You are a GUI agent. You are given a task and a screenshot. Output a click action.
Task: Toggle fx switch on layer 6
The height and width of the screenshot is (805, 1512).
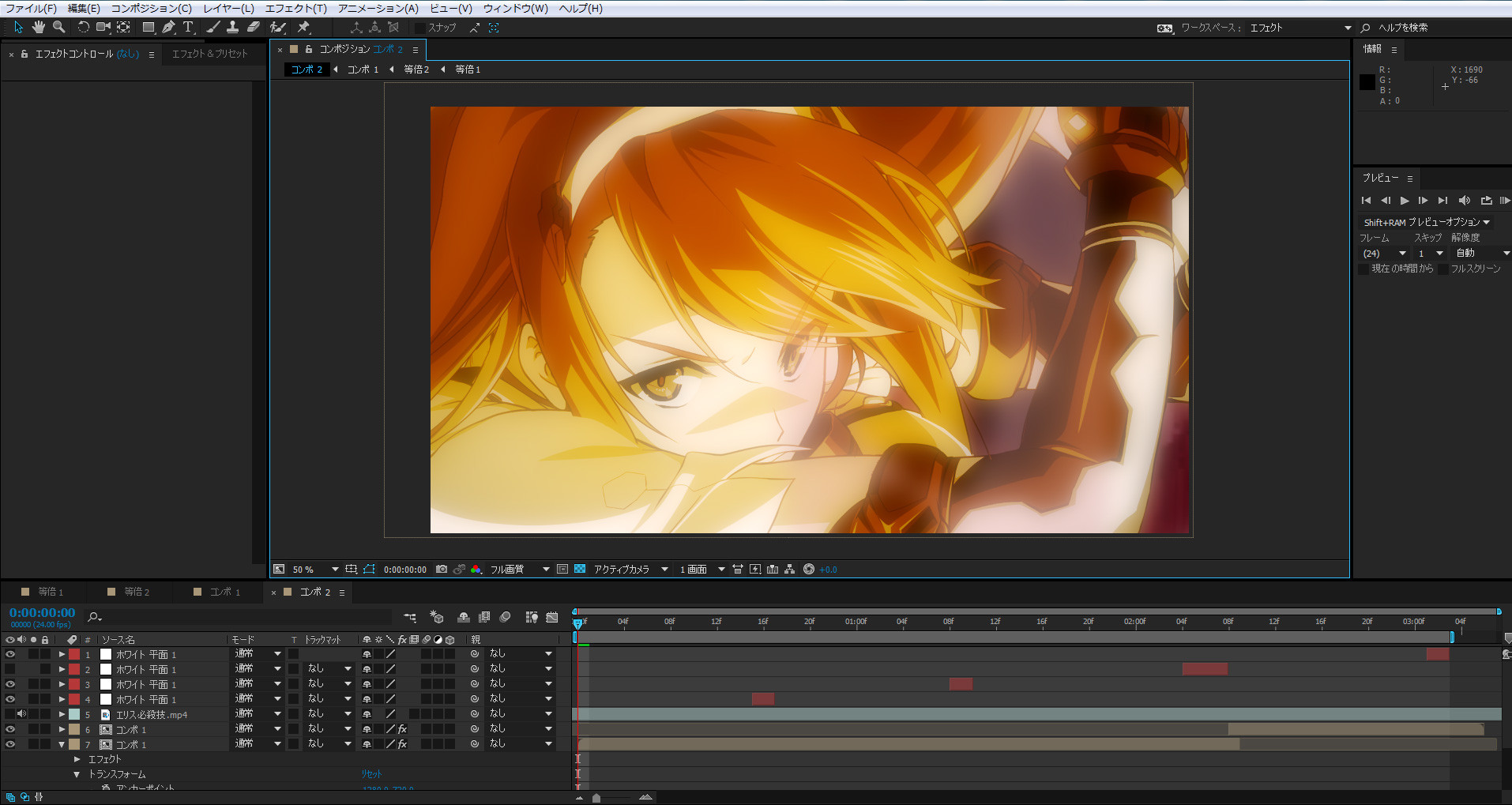tap(402, 729)
